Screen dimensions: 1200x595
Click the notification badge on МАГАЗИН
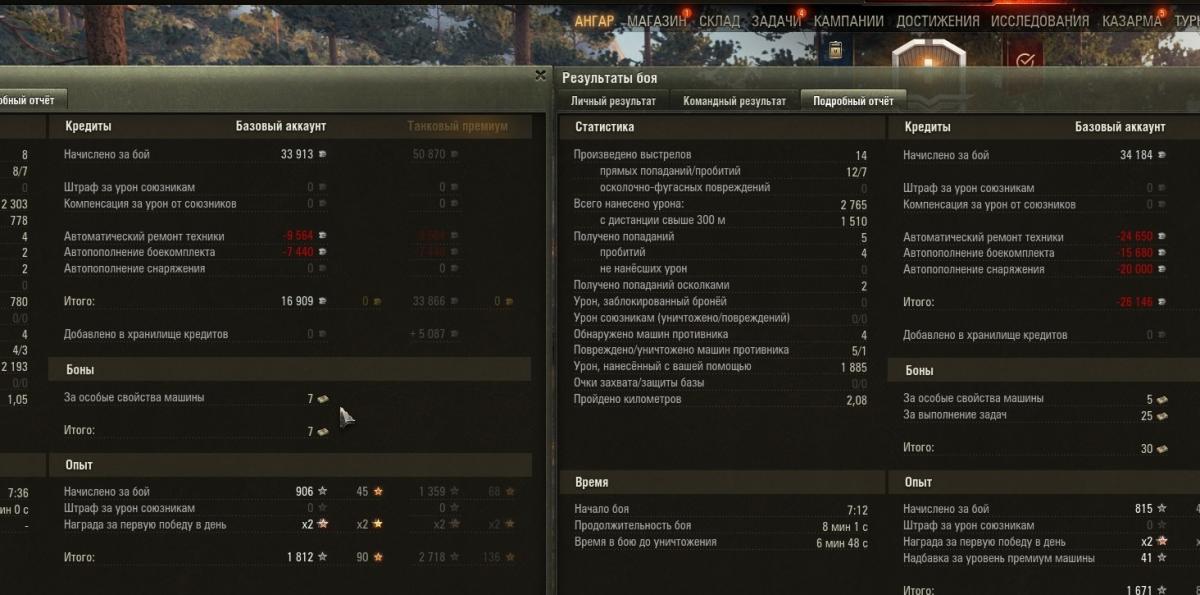pos(687,12)
